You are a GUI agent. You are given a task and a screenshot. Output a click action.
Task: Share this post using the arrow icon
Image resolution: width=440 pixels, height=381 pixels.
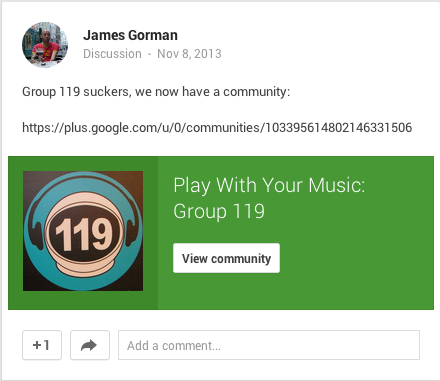(90, 345)
